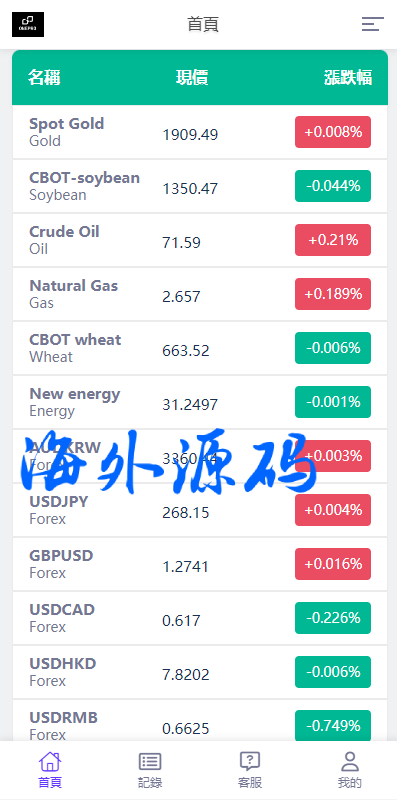Open customer service chat icon
This screenshot has width=397, height=800.
click(x=250, y=762)
